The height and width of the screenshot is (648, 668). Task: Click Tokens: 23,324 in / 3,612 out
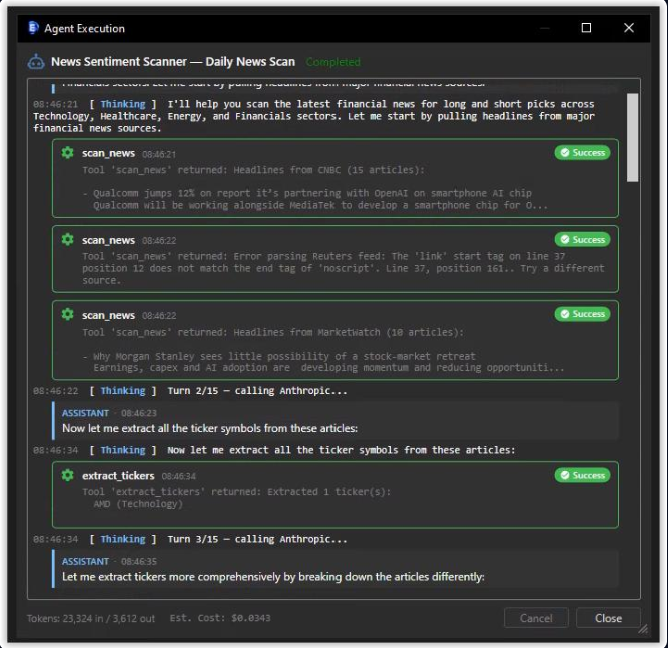click(x=91, y=618)
